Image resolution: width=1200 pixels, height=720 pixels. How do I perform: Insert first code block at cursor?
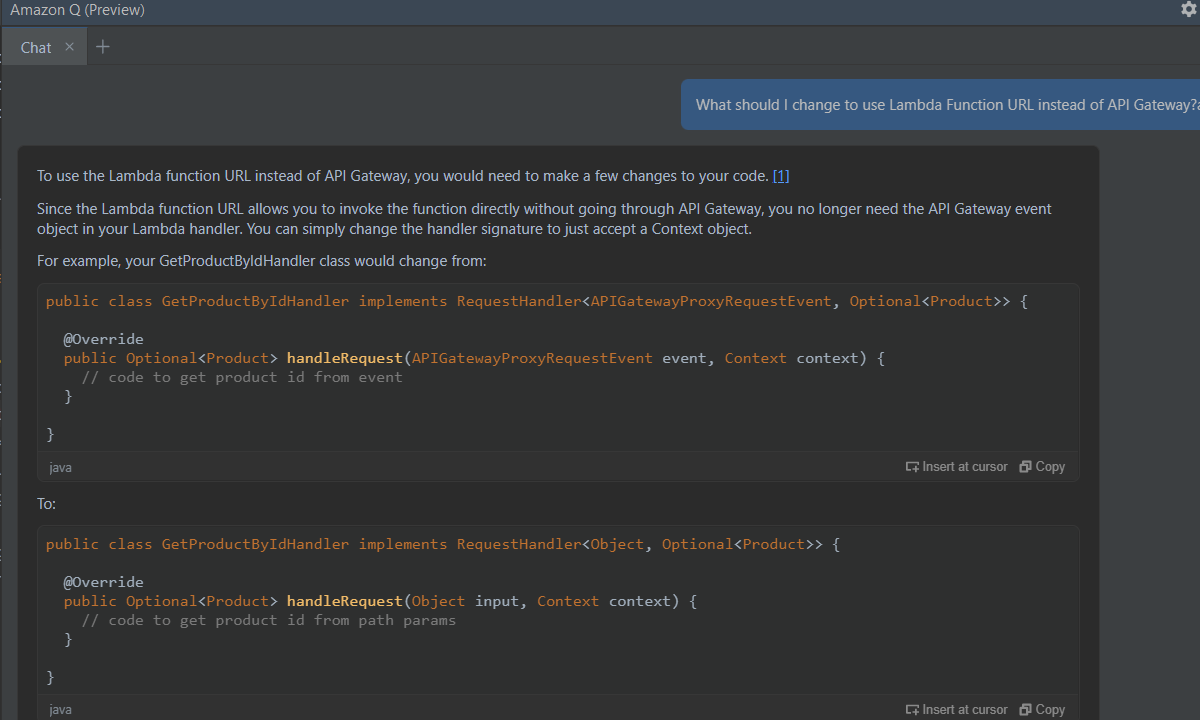pyautogui.click(x=956, y=466)
